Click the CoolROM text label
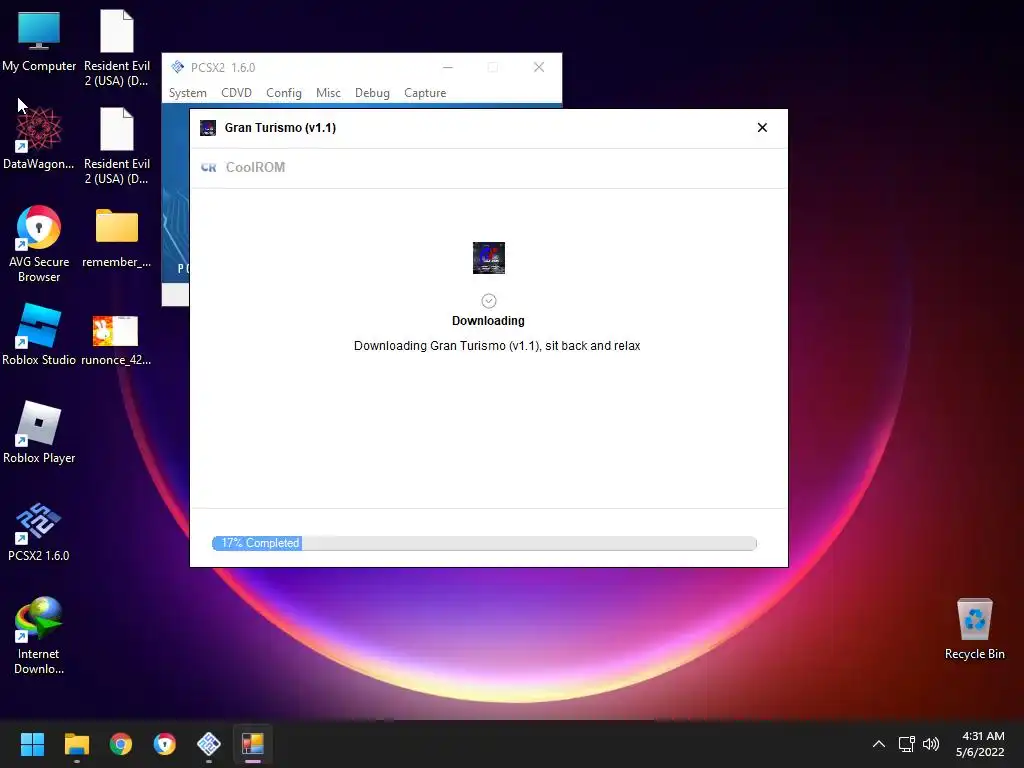Image resolution: width=1024 pixels, height=768 pixels. click(255, 167)
